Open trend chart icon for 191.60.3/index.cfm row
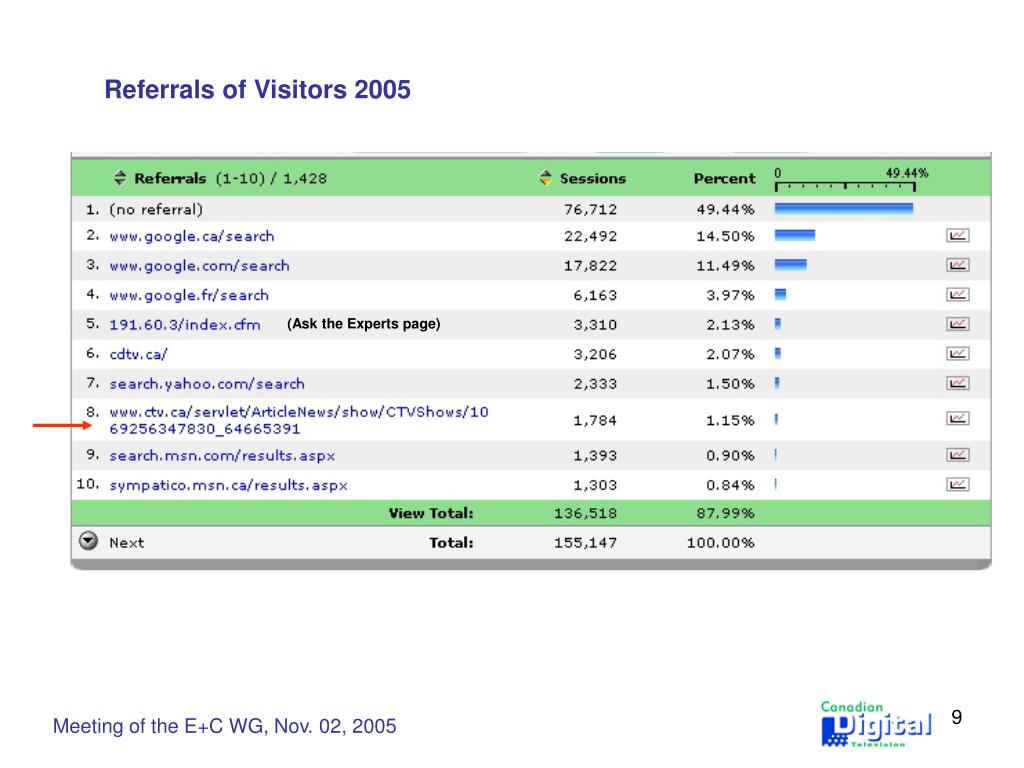This screenshot has width=1024, height=768. 957,324
